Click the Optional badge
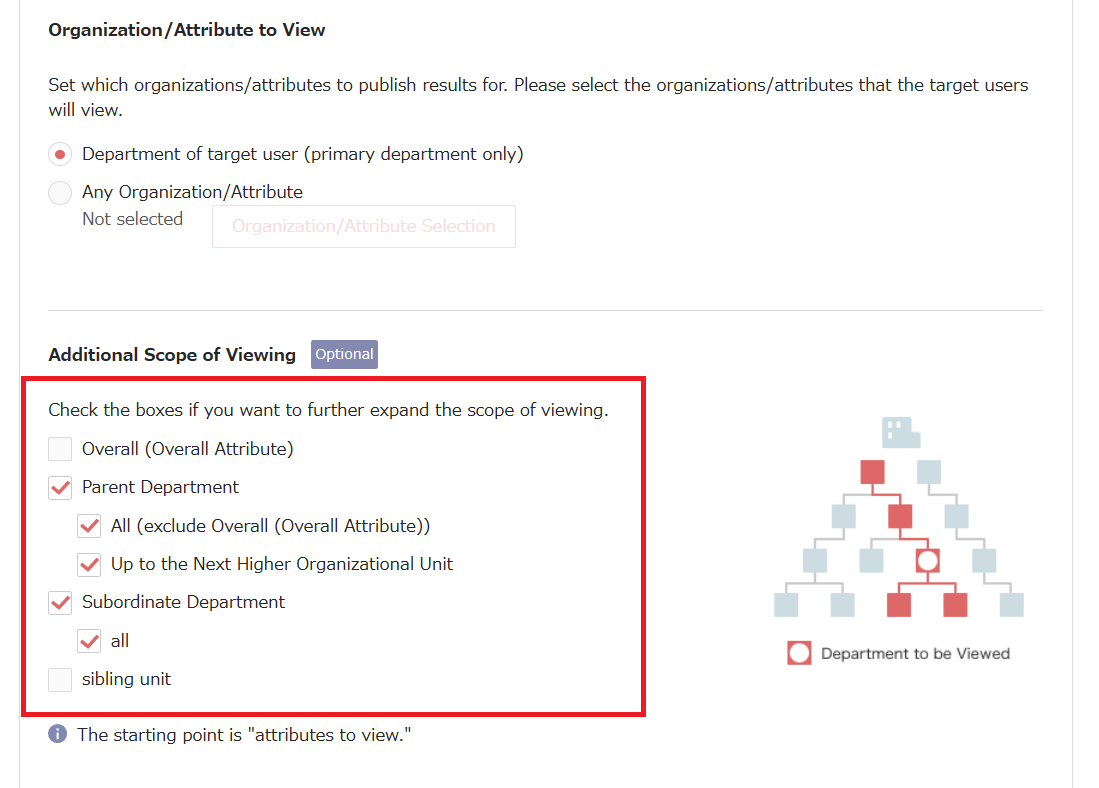Viewport: 1099px width, 788px height. point(344,354)
